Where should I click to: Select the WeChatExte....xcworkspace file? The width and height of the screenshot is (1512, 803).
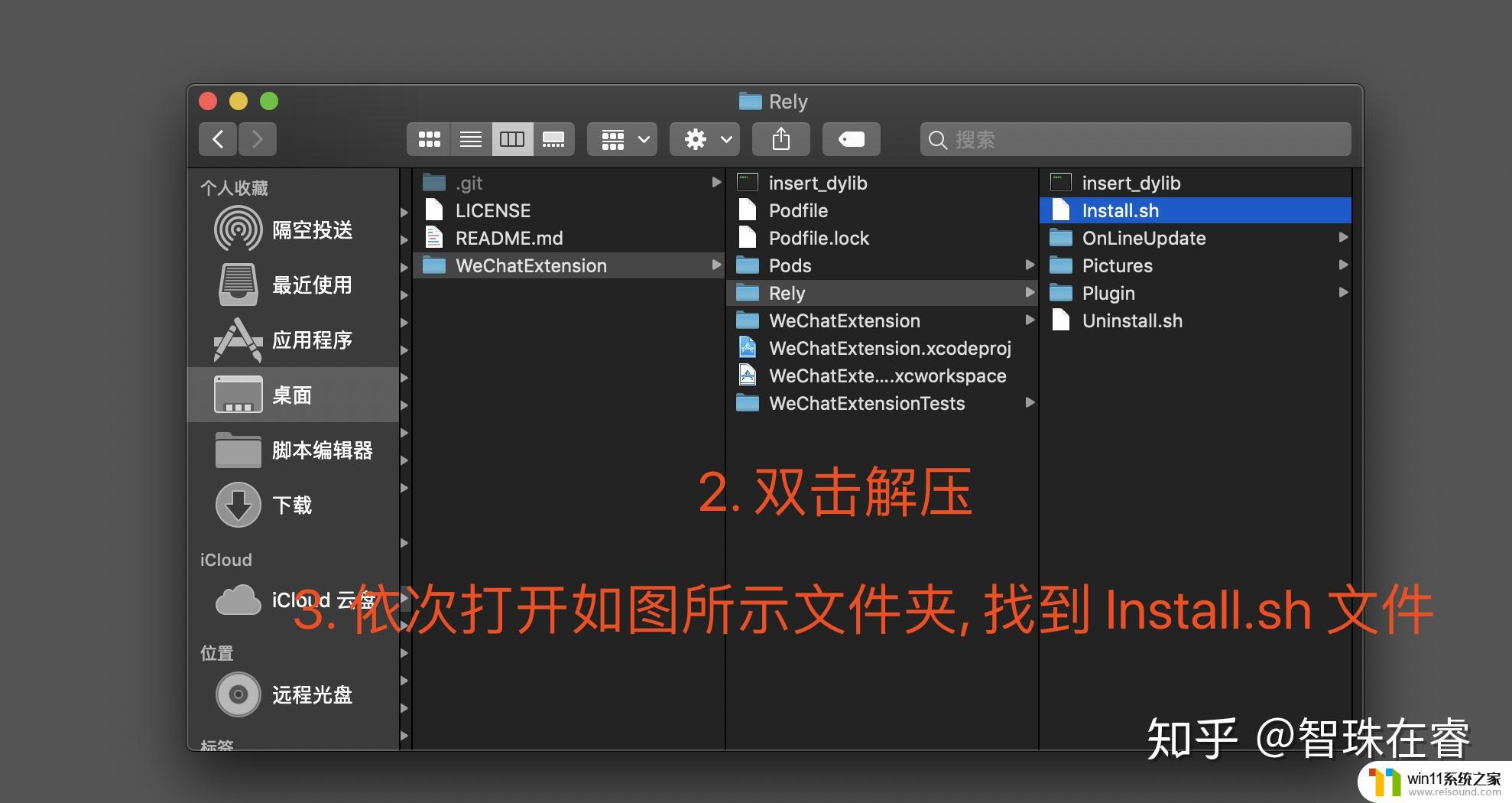(882, 375)
